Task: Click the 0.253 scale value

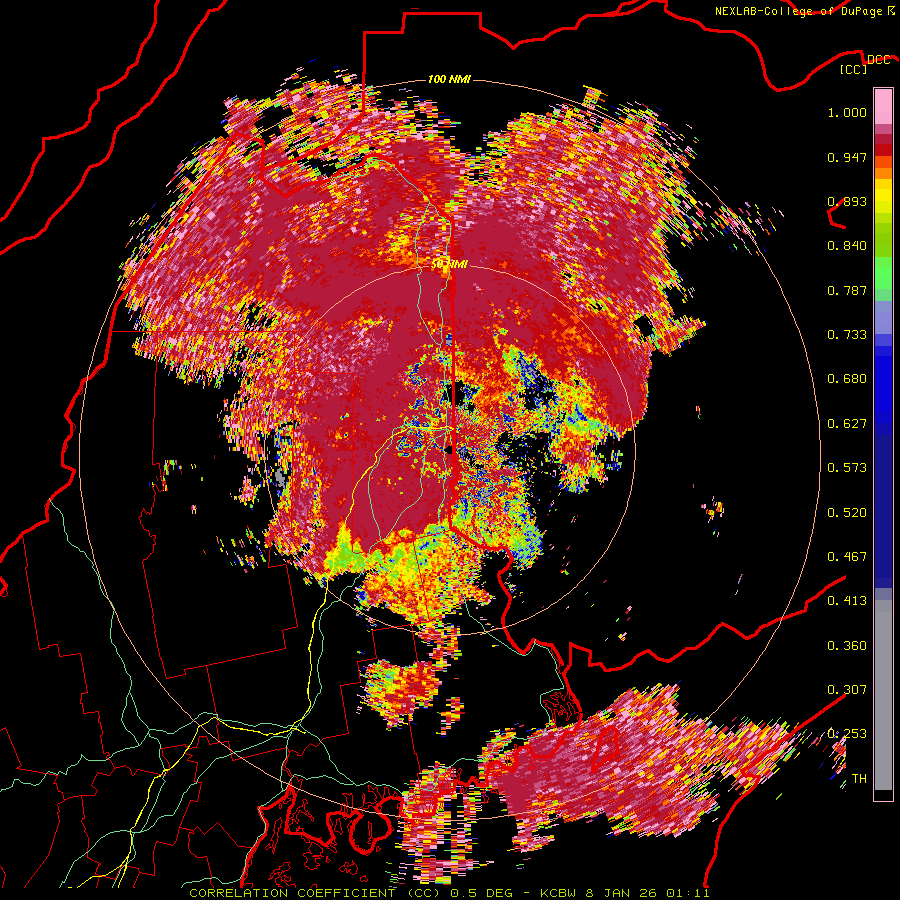Action: click(x=847, y=734)
